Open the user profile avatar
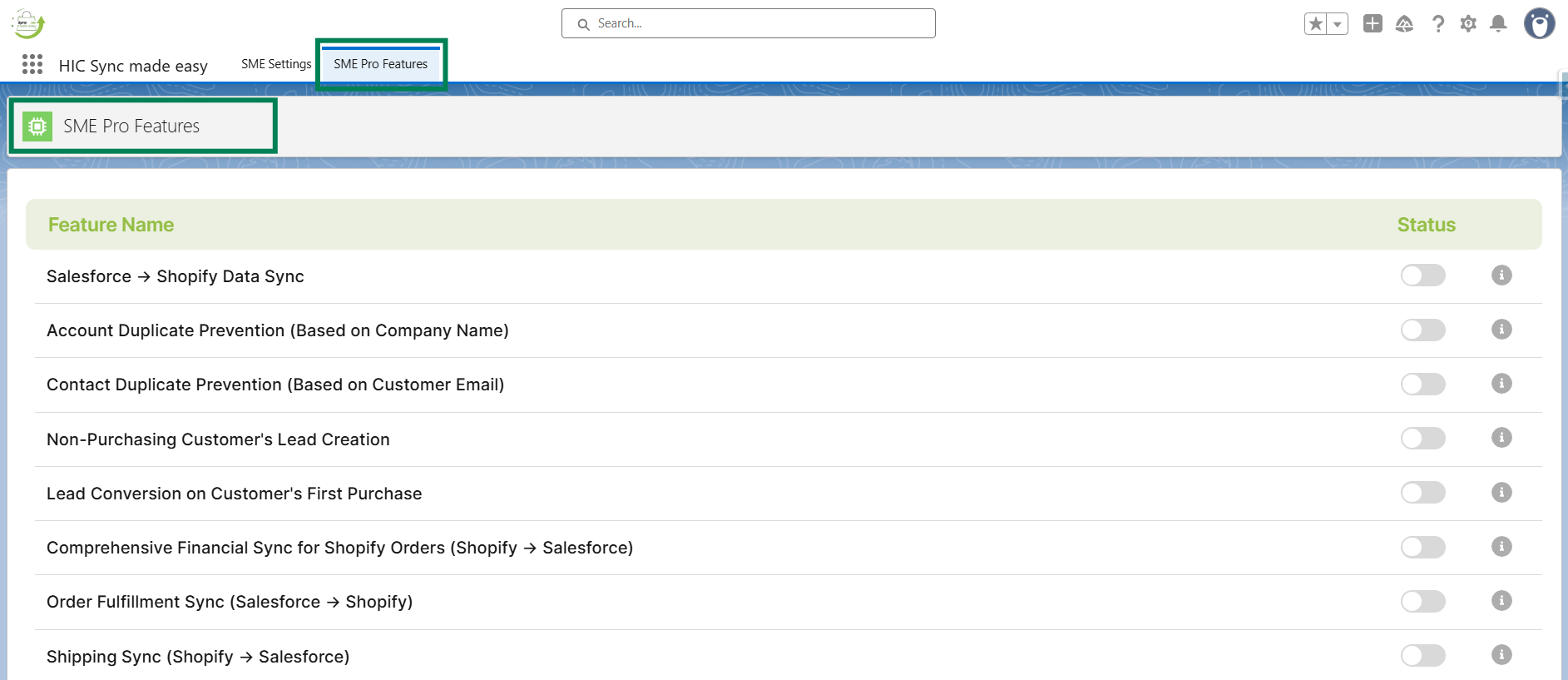The image size is (1568, 680). (x=1539, y=23)
